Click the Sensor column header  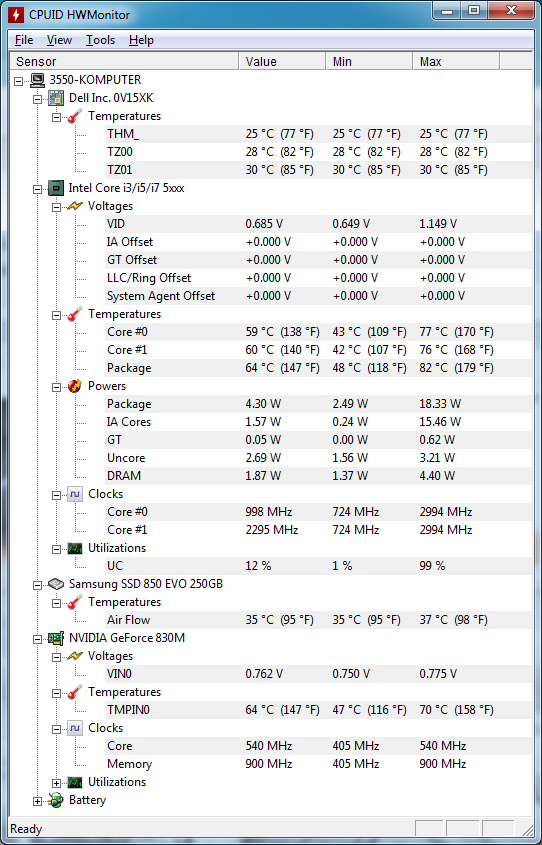pyautogui.click(x=124, y=61)
